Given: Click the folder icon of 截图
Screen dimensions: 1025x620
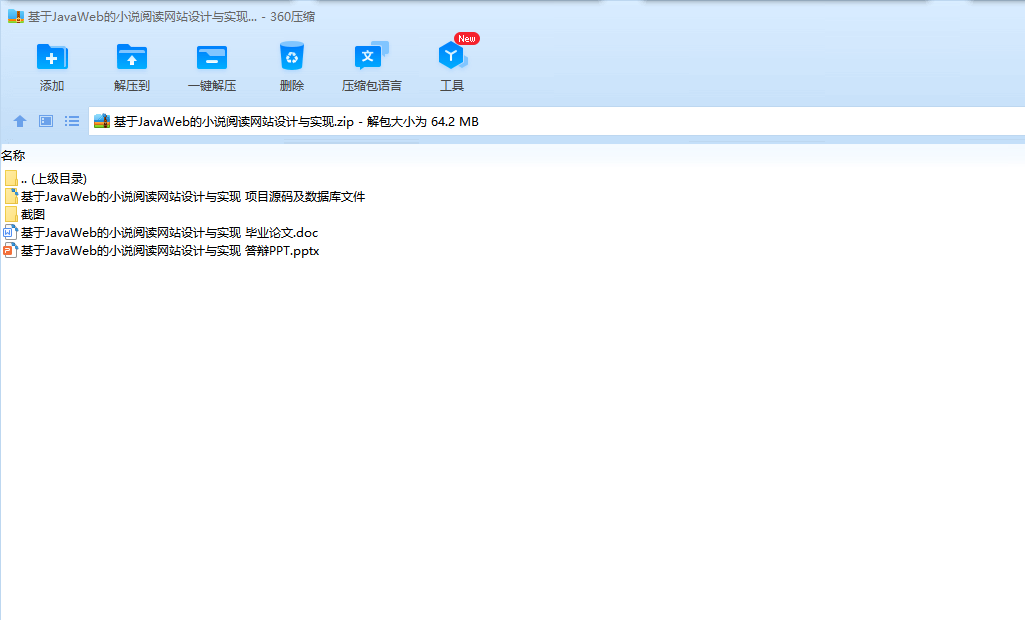Looking at the screenshot, I should pyautogui.click(x=10, y=215).
